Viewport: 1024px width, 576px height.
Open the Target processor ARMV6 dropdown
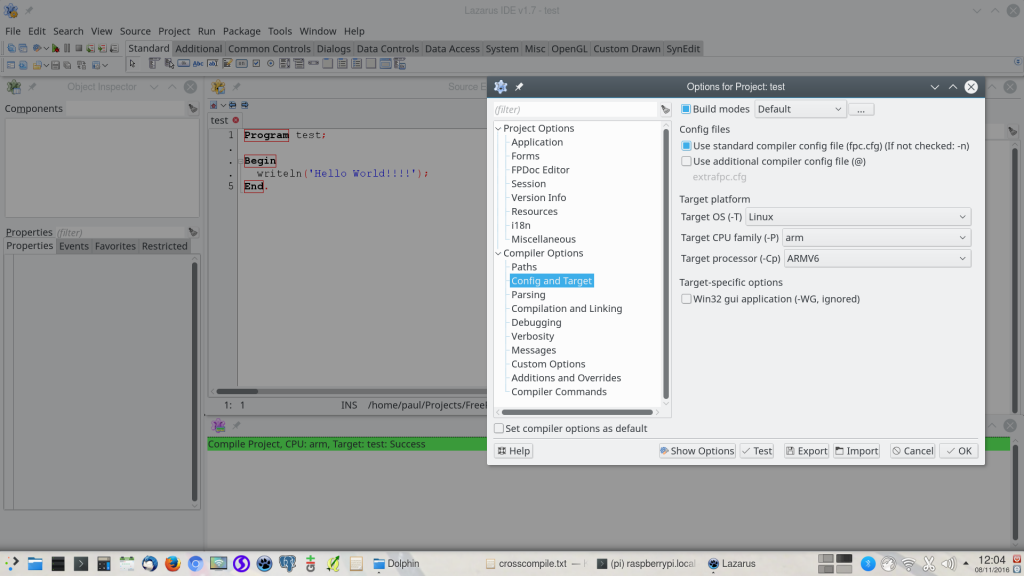click(877, 259)
